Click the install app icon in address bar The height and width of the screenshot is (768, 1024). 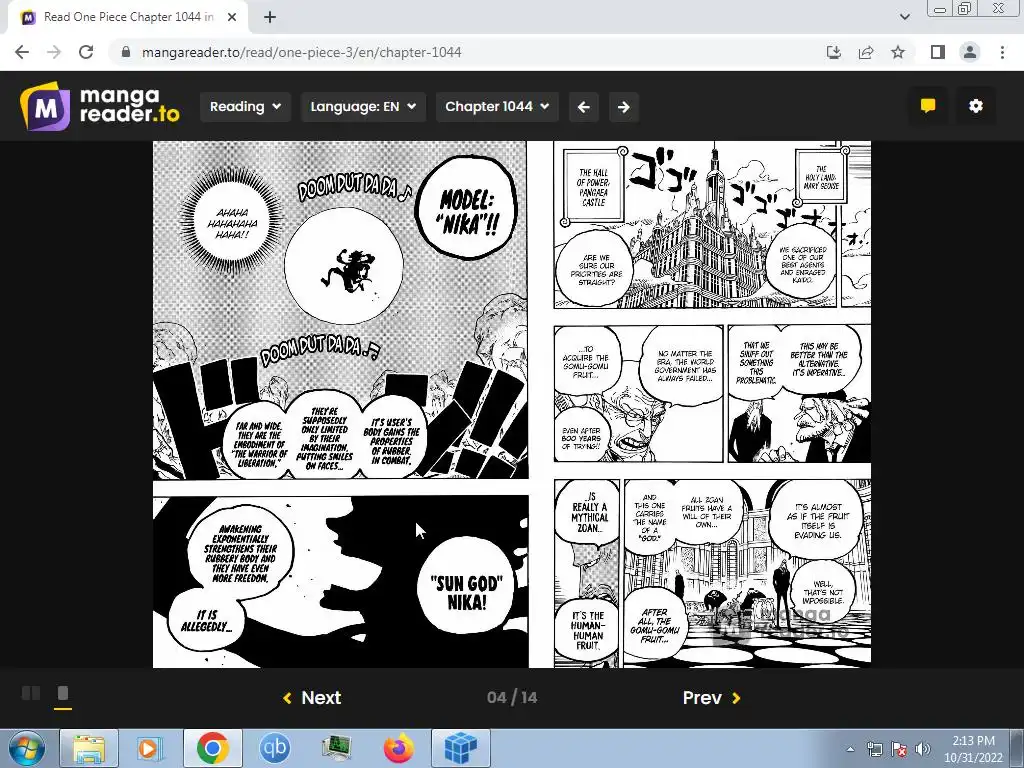click(x=834, y=52)
